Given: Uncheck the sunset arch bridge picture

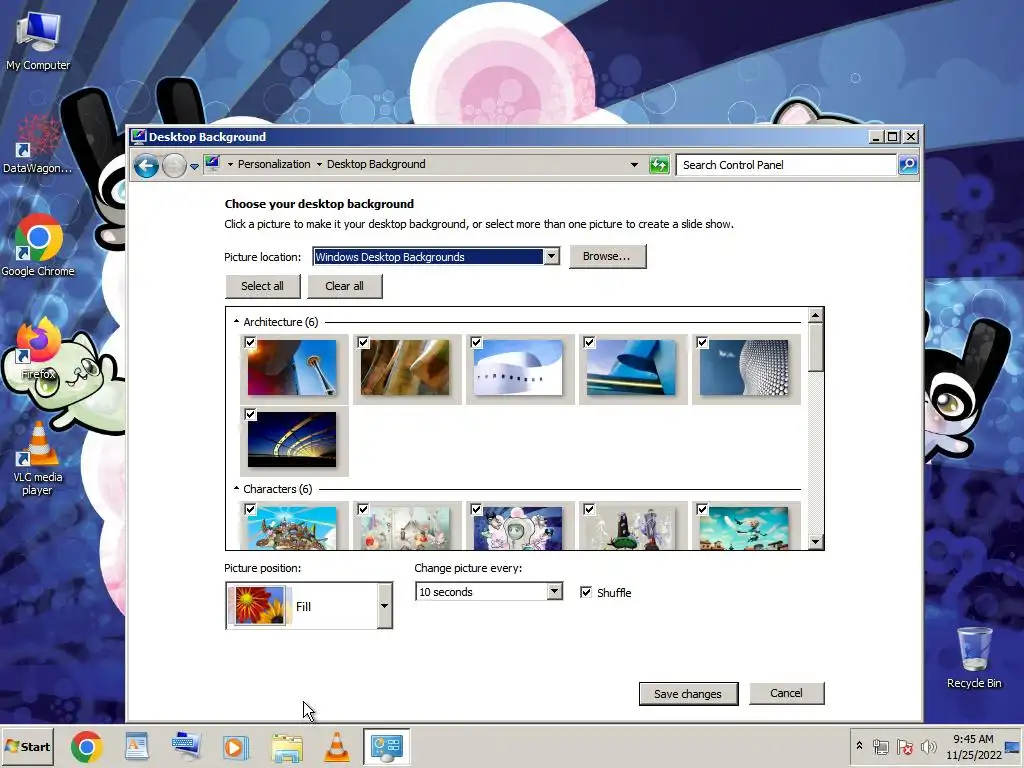Looking at the screenshot, I should [250, 414].
